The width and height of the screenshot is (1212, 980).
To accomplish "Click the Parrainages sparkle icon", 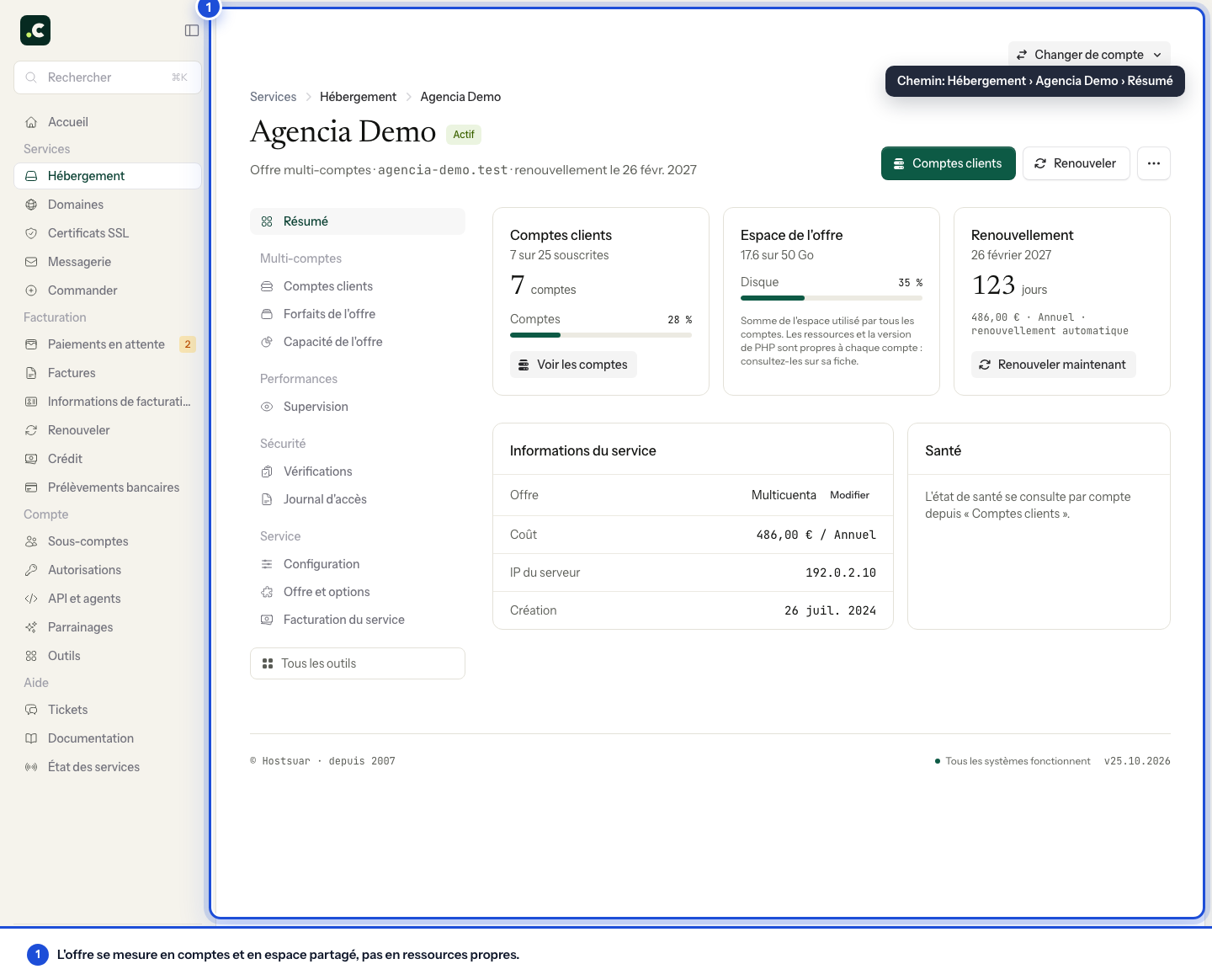I will [31, 627].
